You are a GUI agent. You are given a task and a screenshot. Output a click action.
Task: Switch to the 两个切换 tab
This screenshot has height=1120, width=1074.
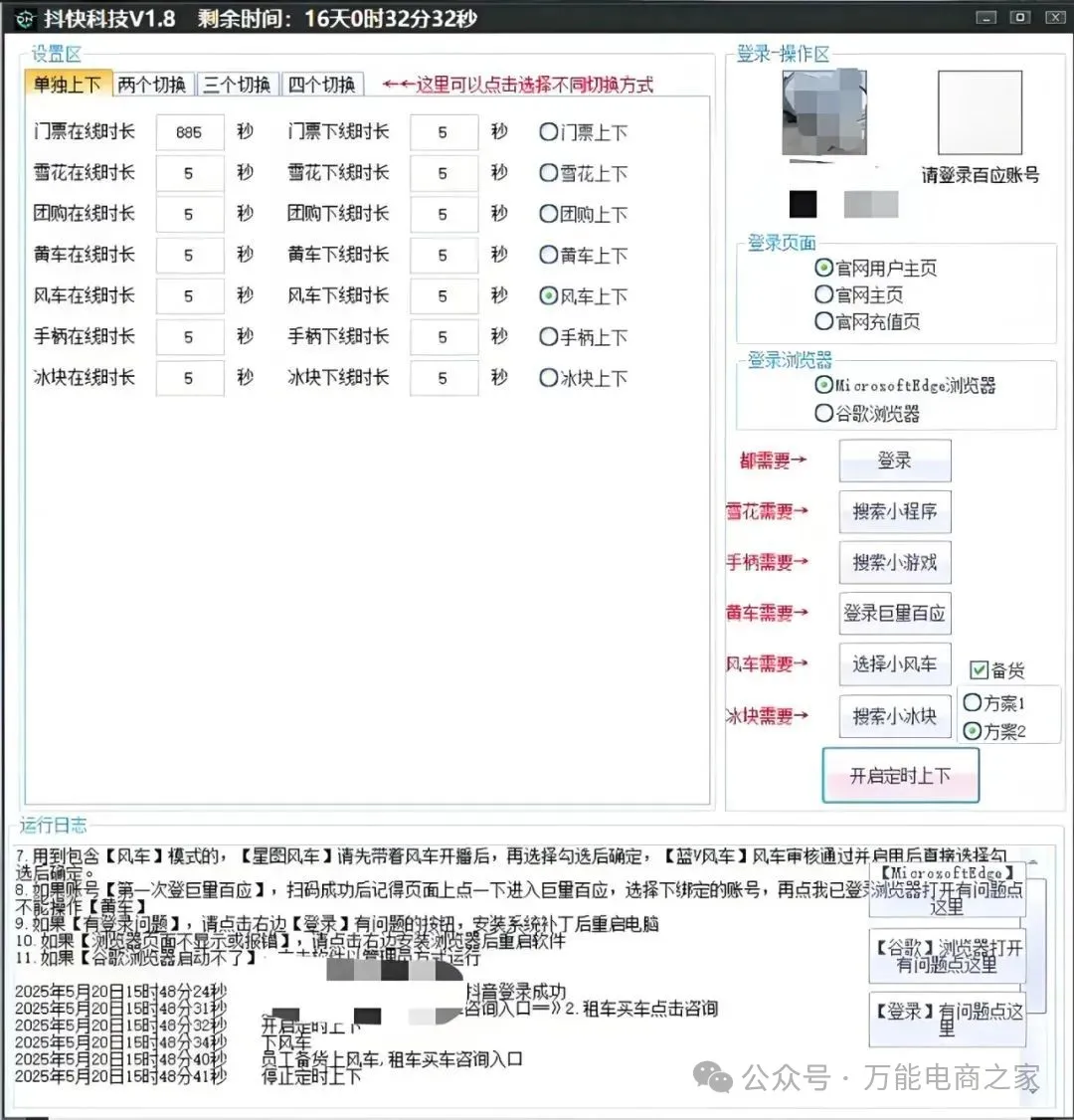point(151,85)
